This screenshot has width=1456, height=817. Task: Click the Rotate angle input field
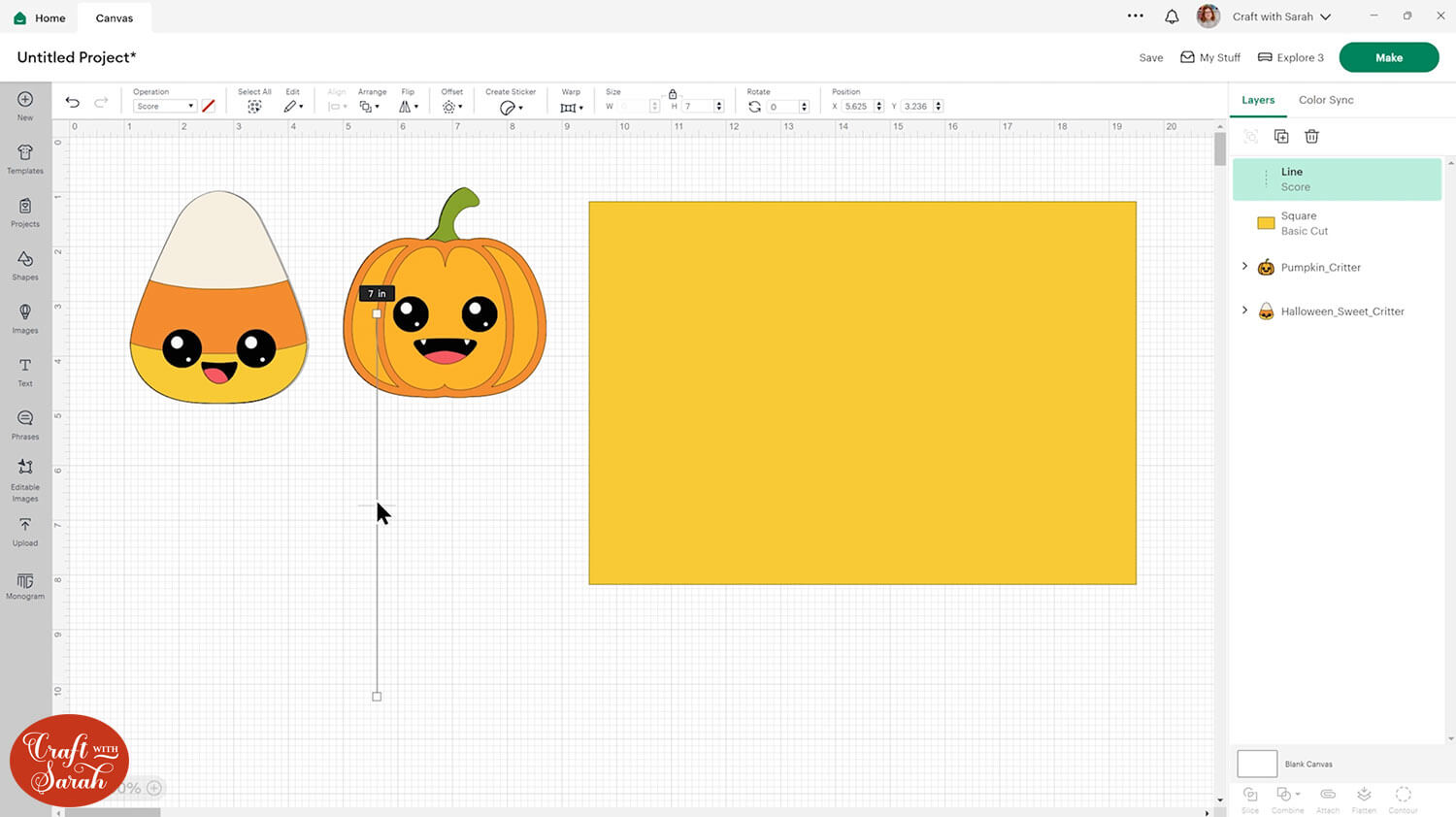tap(781, 107)
